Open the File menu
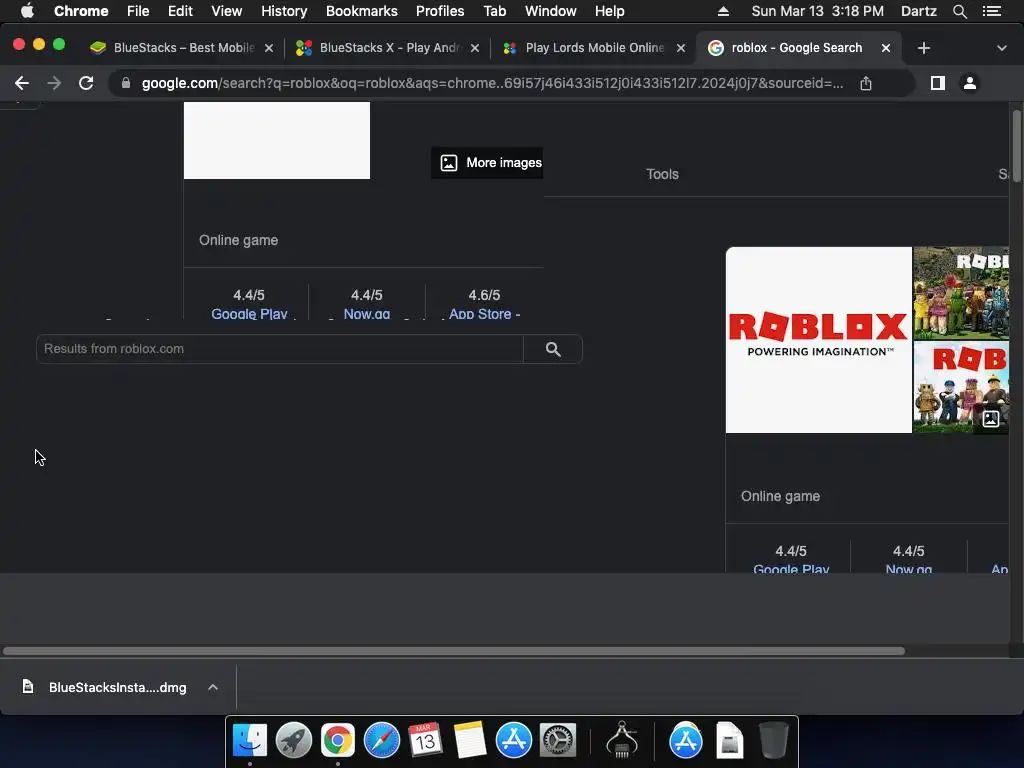 pyautogui.click(x=138, y=11)
